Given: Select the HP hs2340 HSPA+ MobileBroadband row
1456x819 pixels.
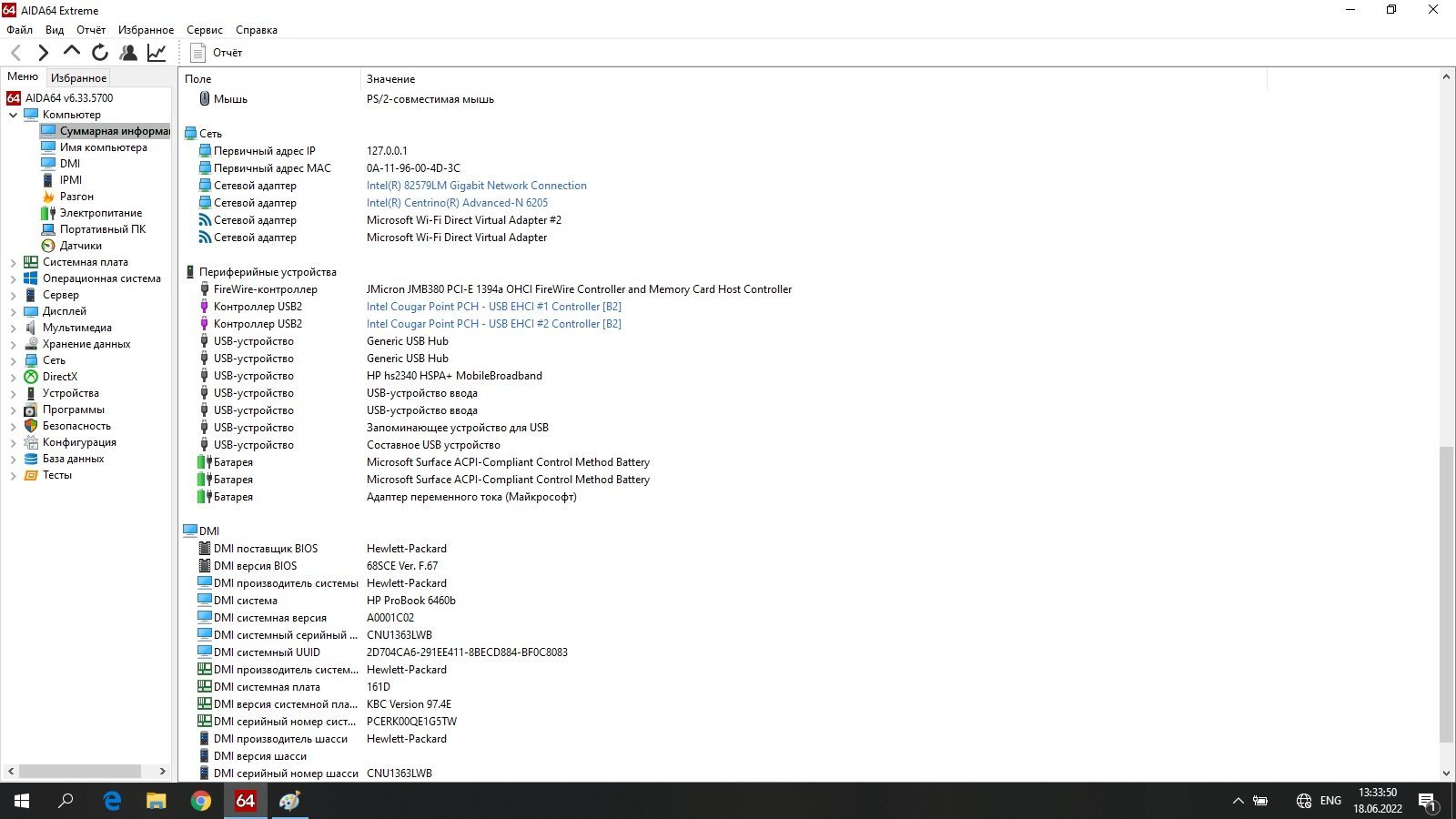Looking at the screenshot, I should (454, 376).
